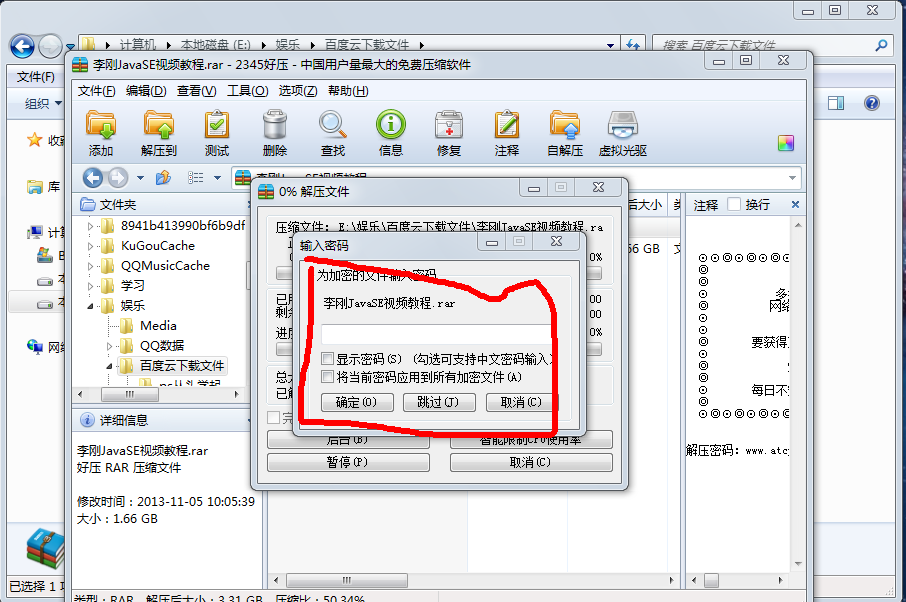The image size is (906, 602).
Task: Open the 好压 address path dropdown
Action: click(x=792, y=177)
